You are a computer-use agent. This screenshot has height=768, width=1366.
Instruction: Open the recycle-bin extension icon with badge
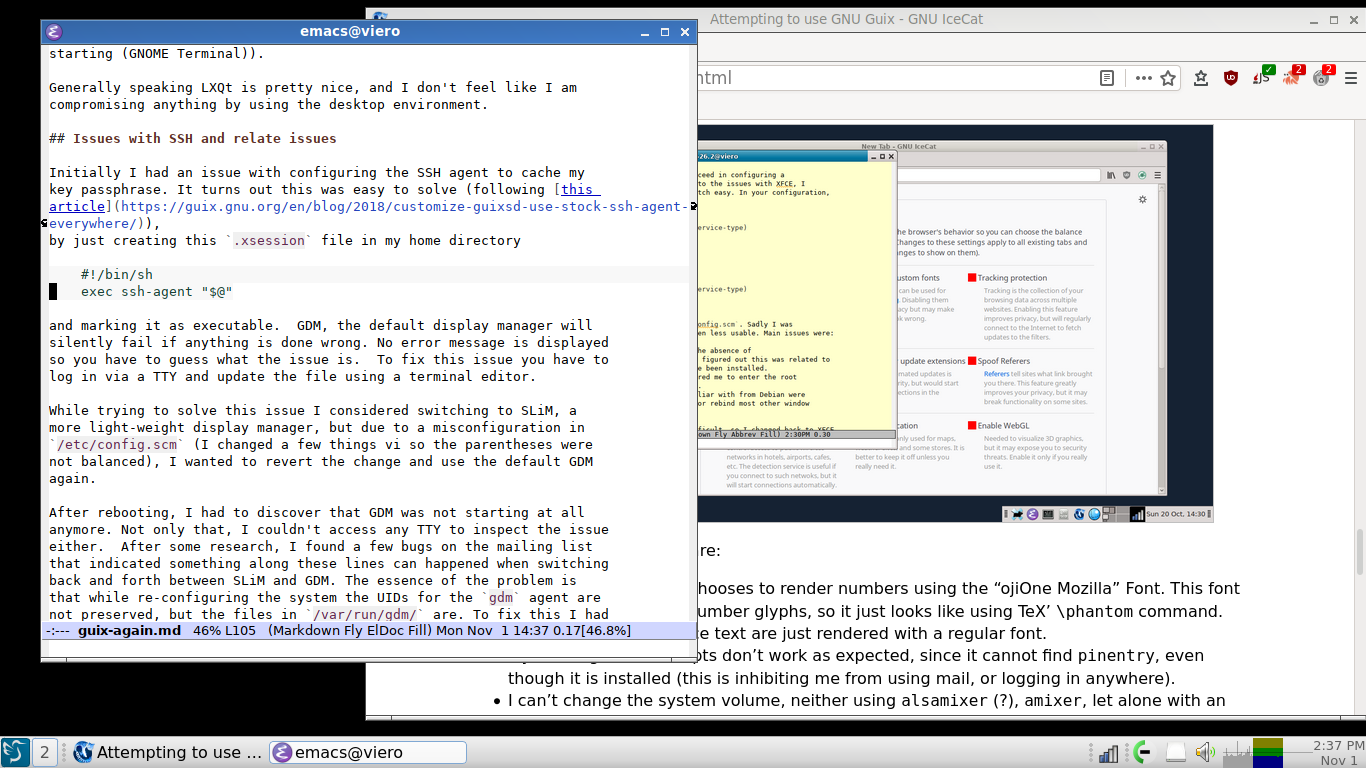tap(1323, 76)
